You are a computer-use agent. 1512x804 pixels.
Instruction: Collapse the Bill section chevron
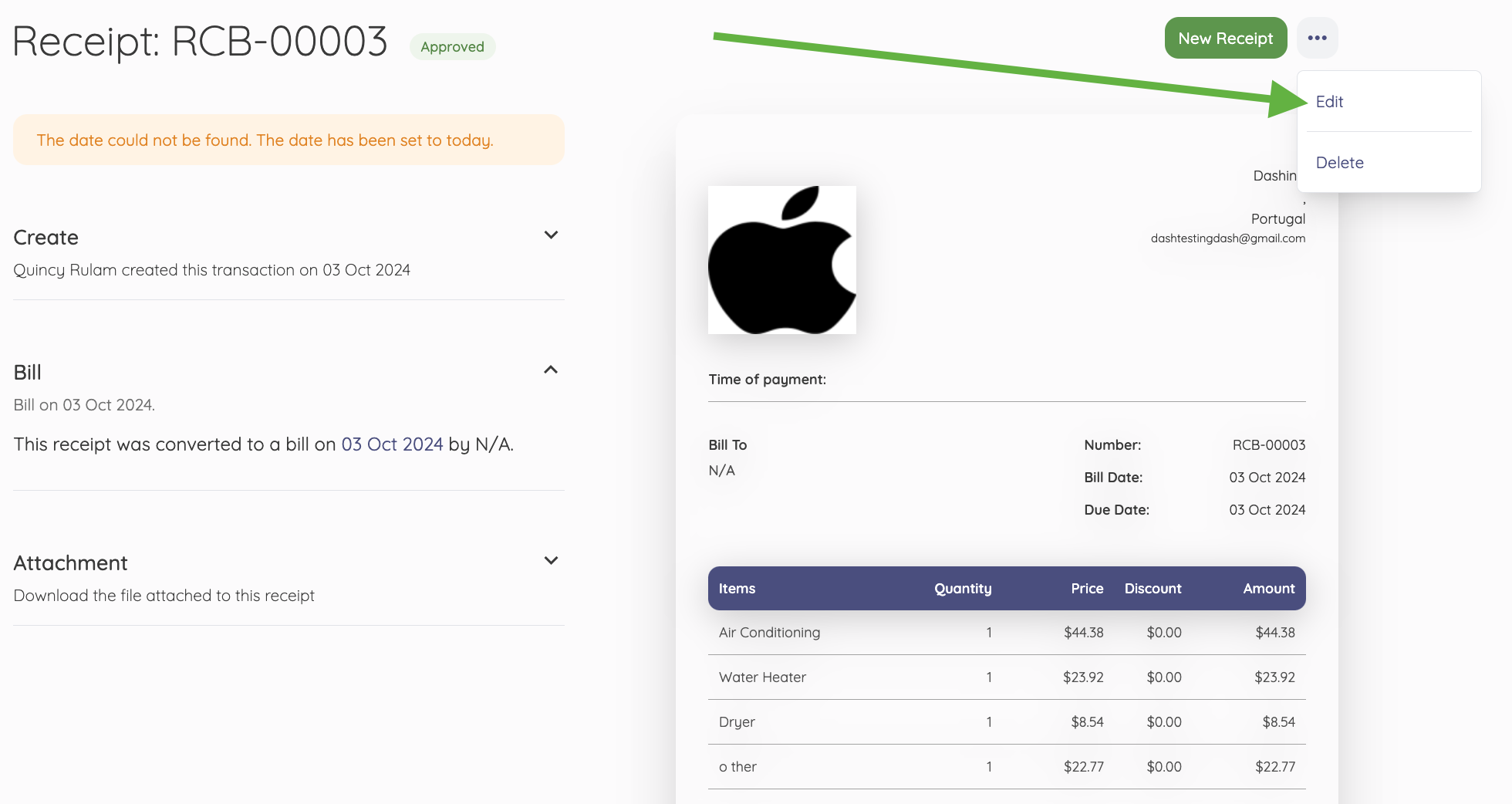[551, 370]
